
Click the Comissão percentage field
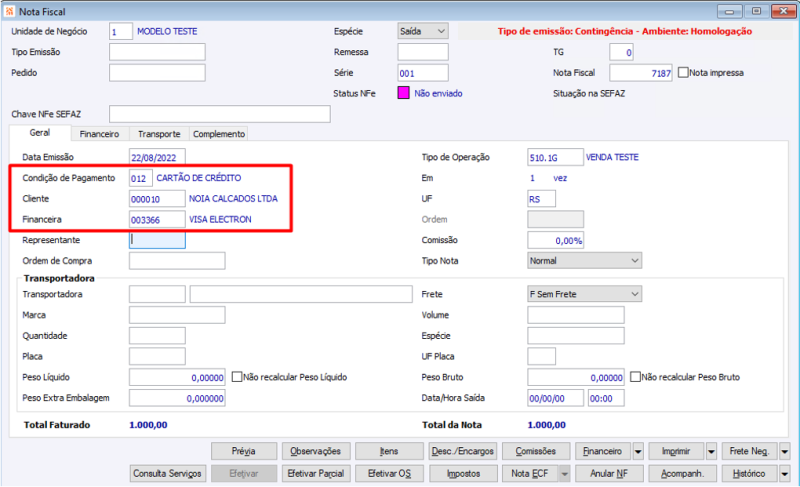tap(556, 240)
